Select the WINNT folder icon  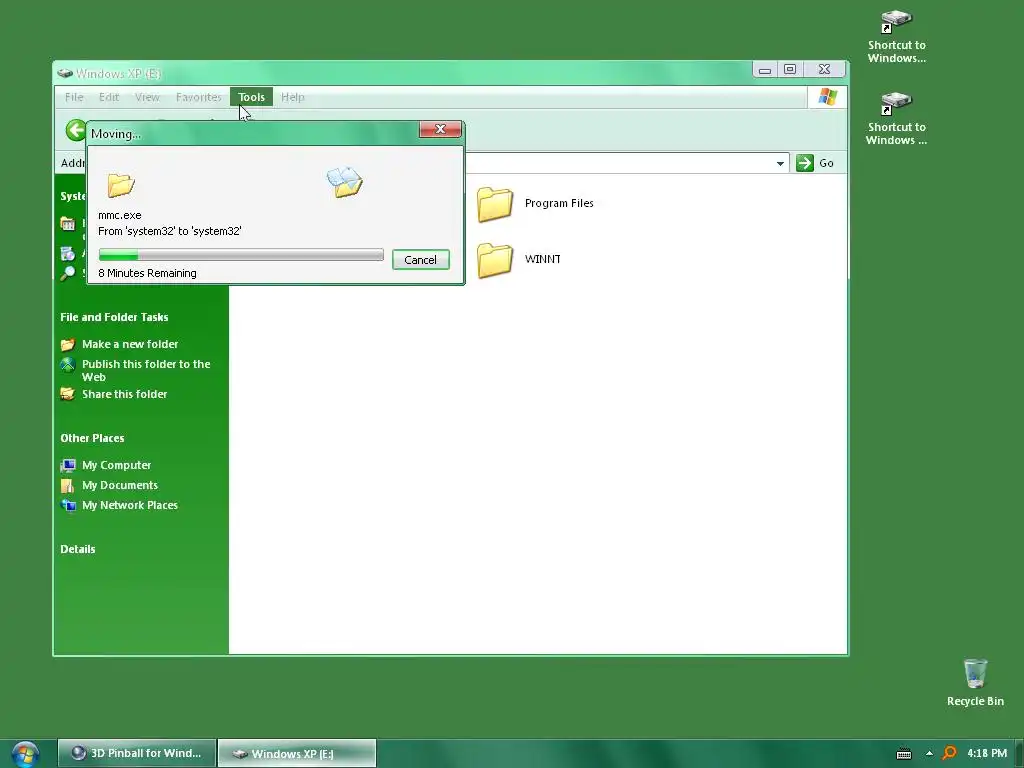click(494, 260)
